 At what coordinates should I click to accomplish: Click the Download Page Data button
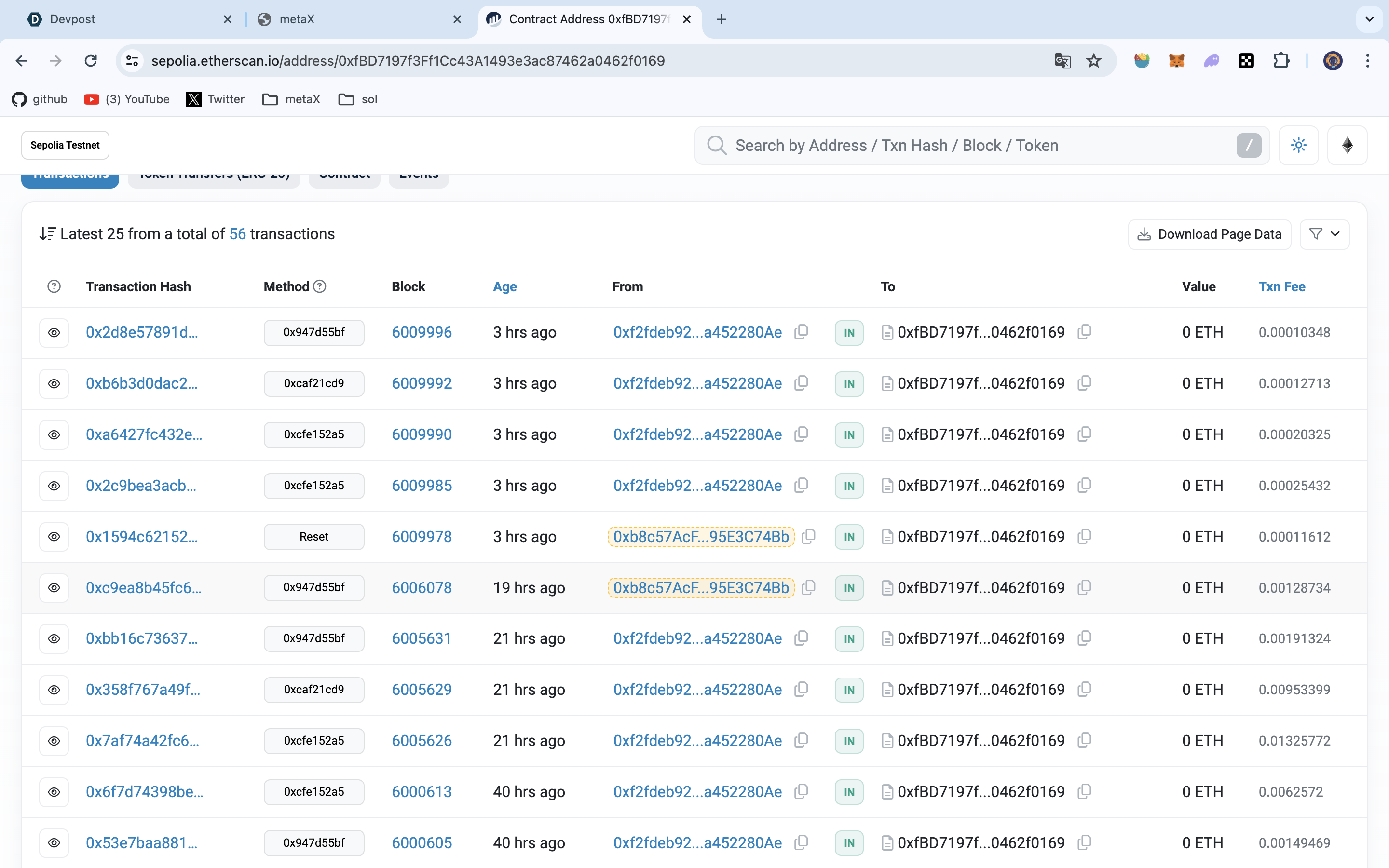pyautogui.click(x=1210, y=234)
